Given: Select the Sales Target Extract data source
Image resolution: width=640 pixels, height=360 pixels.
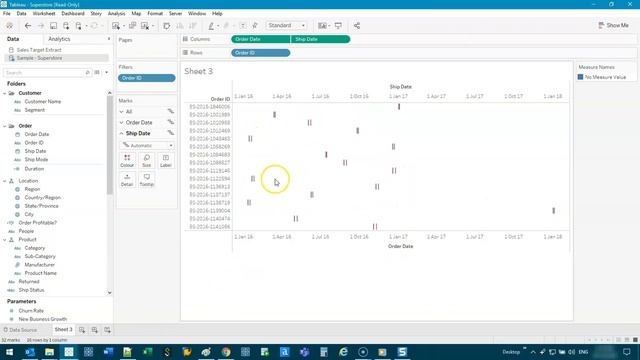Looking at the screenshot, I should tap(39, 50).
